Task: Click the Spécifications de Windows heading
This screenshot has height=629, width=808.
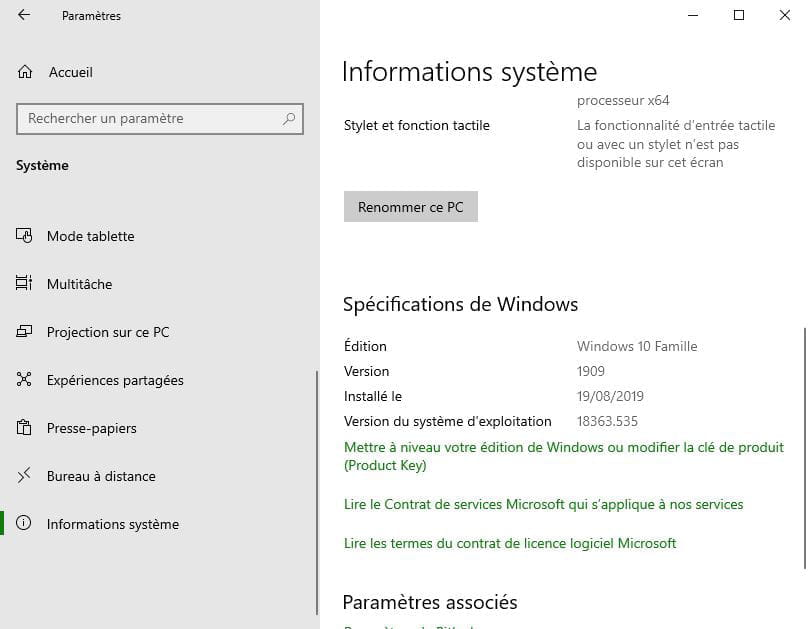Action: click(460, 304)
